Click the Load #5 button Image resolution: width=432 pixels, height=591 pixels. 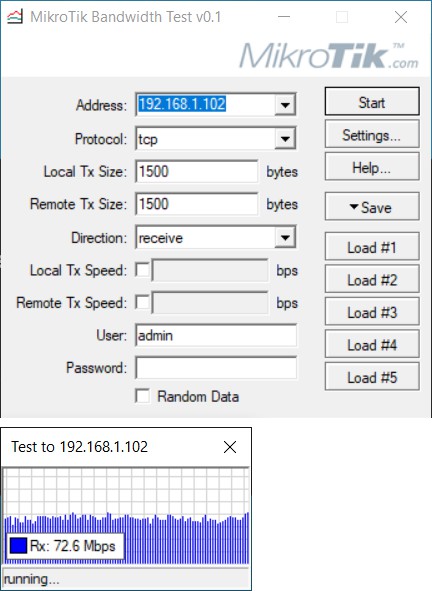pos(372,377)
